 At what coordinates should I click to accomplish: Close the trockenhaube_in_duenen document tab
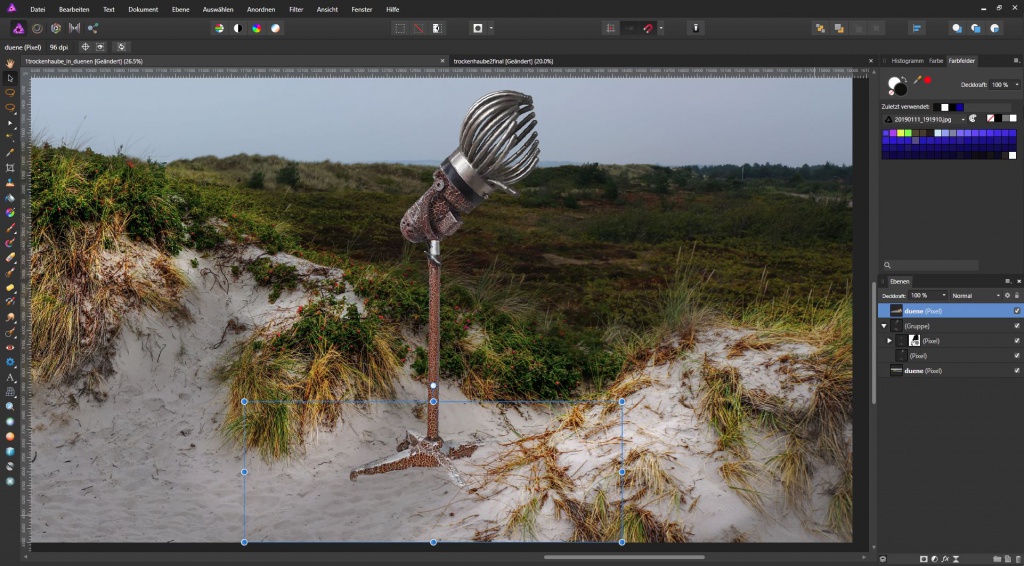click(x=443, y=61)
